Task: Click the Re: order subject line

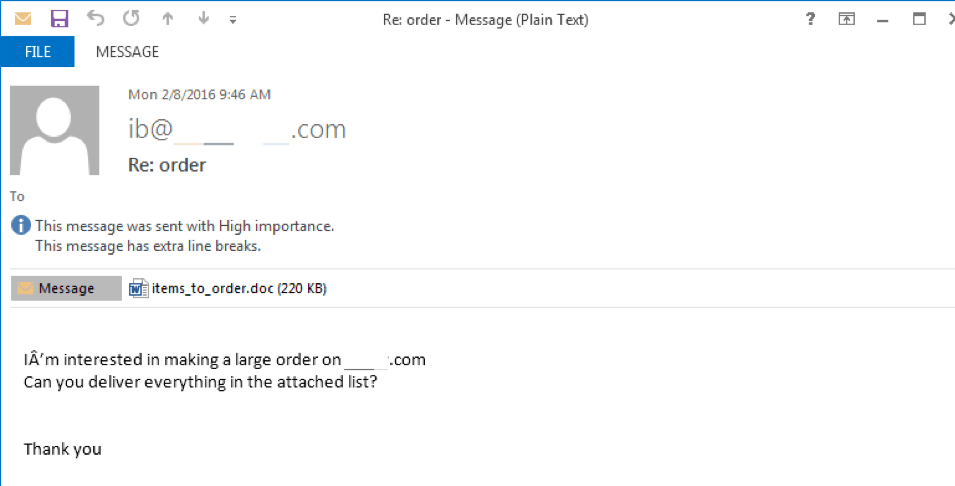Action: [x=167, y=165]
